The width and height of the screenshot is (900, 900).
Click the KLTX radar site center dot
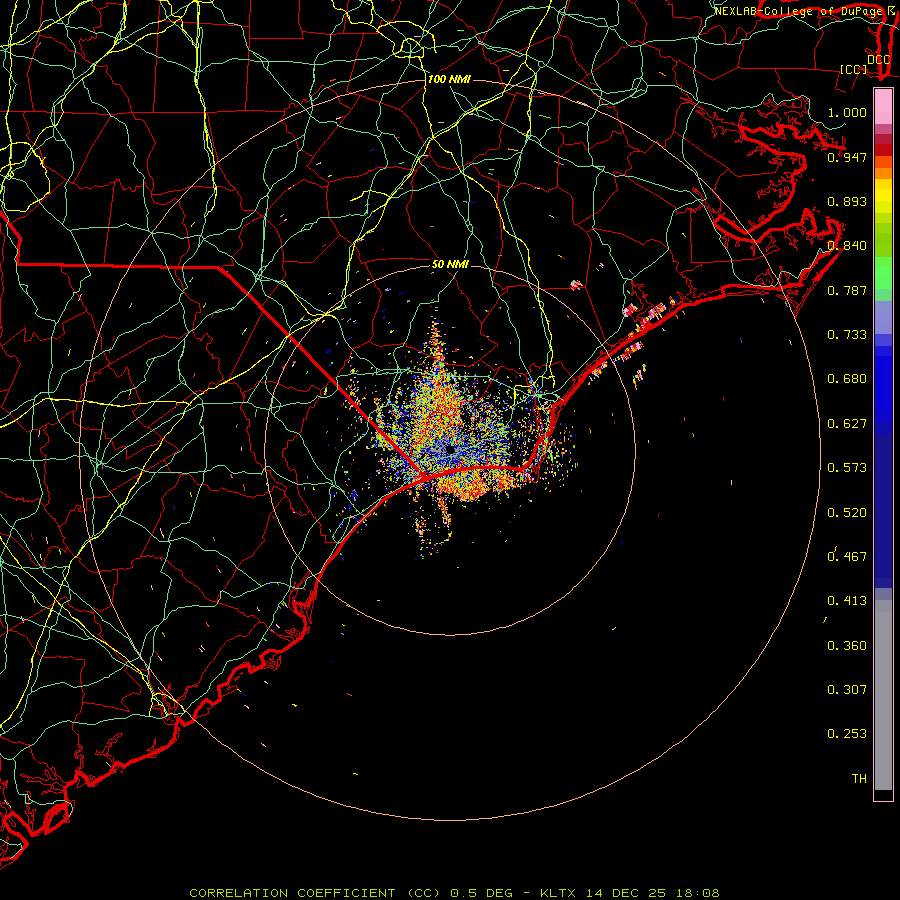450,450
